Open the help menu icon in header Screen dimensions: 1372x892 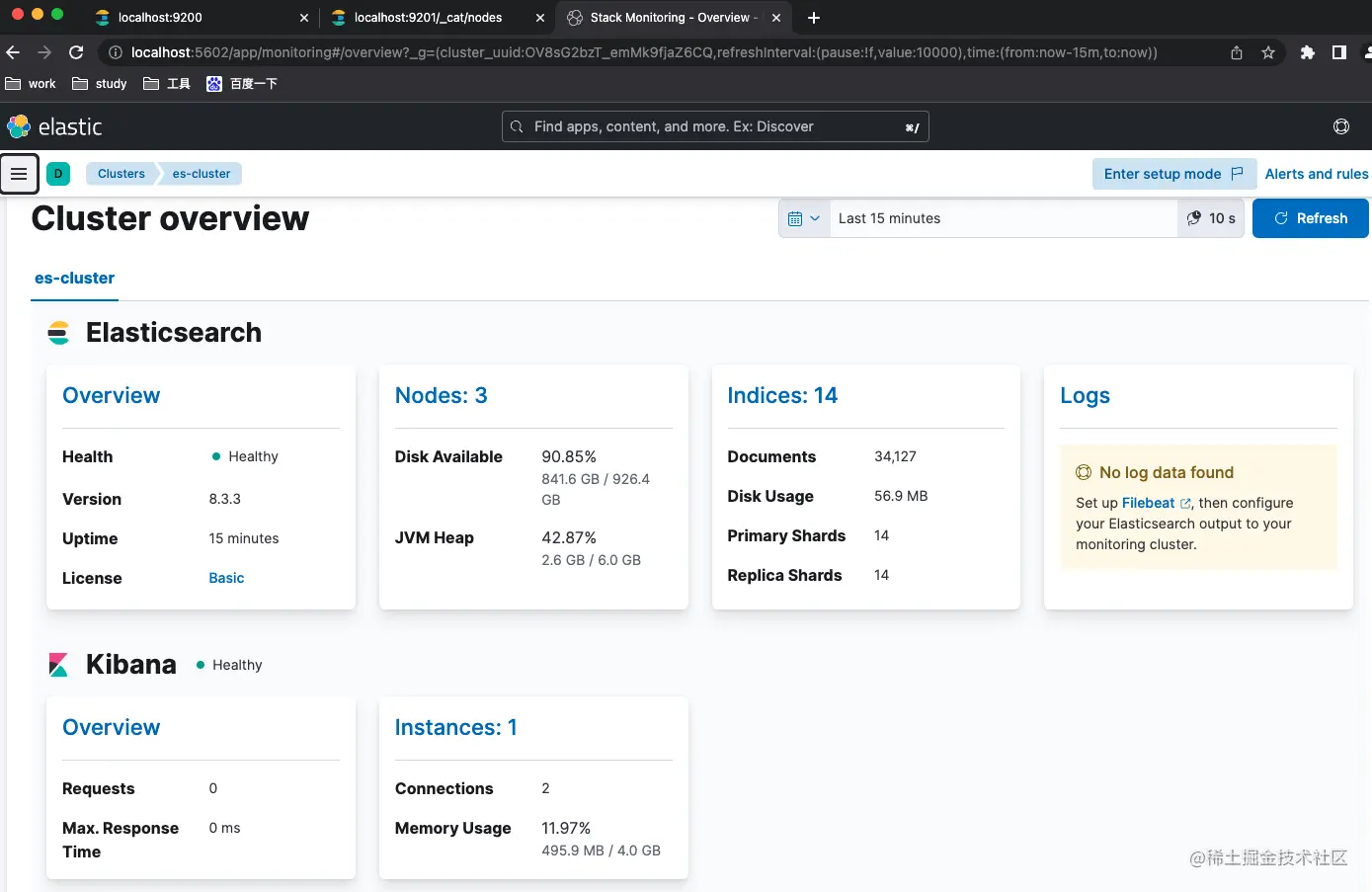(x=1340, y=126)
